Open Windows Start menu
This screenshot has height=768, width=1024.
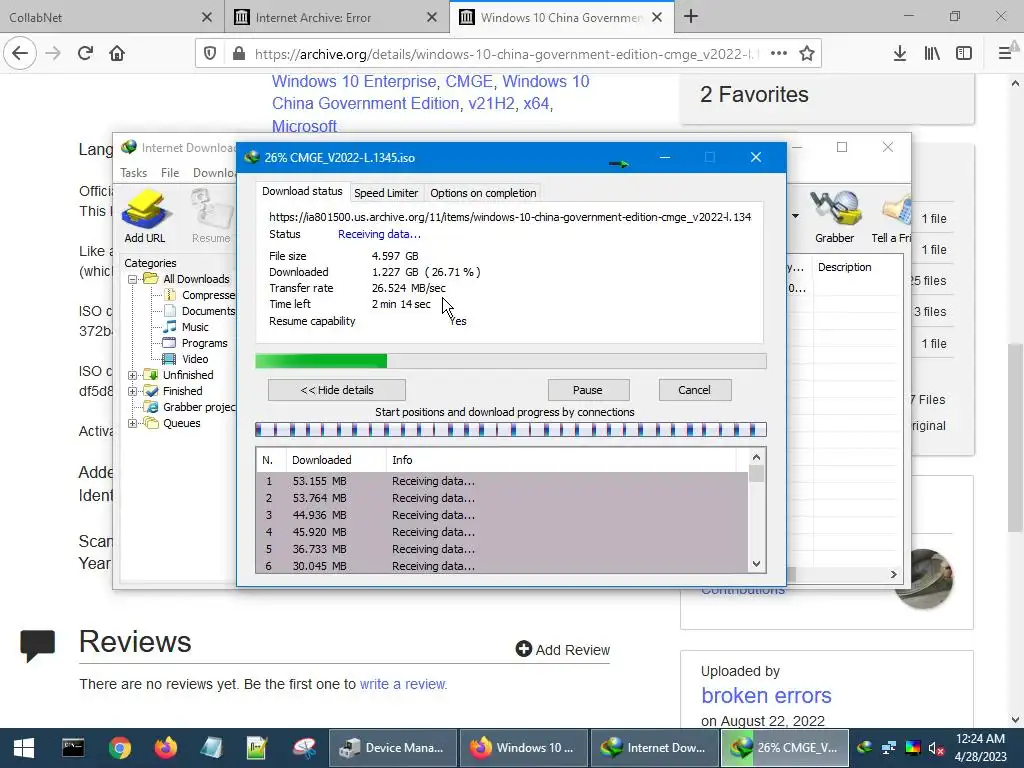tap(24, 748)
